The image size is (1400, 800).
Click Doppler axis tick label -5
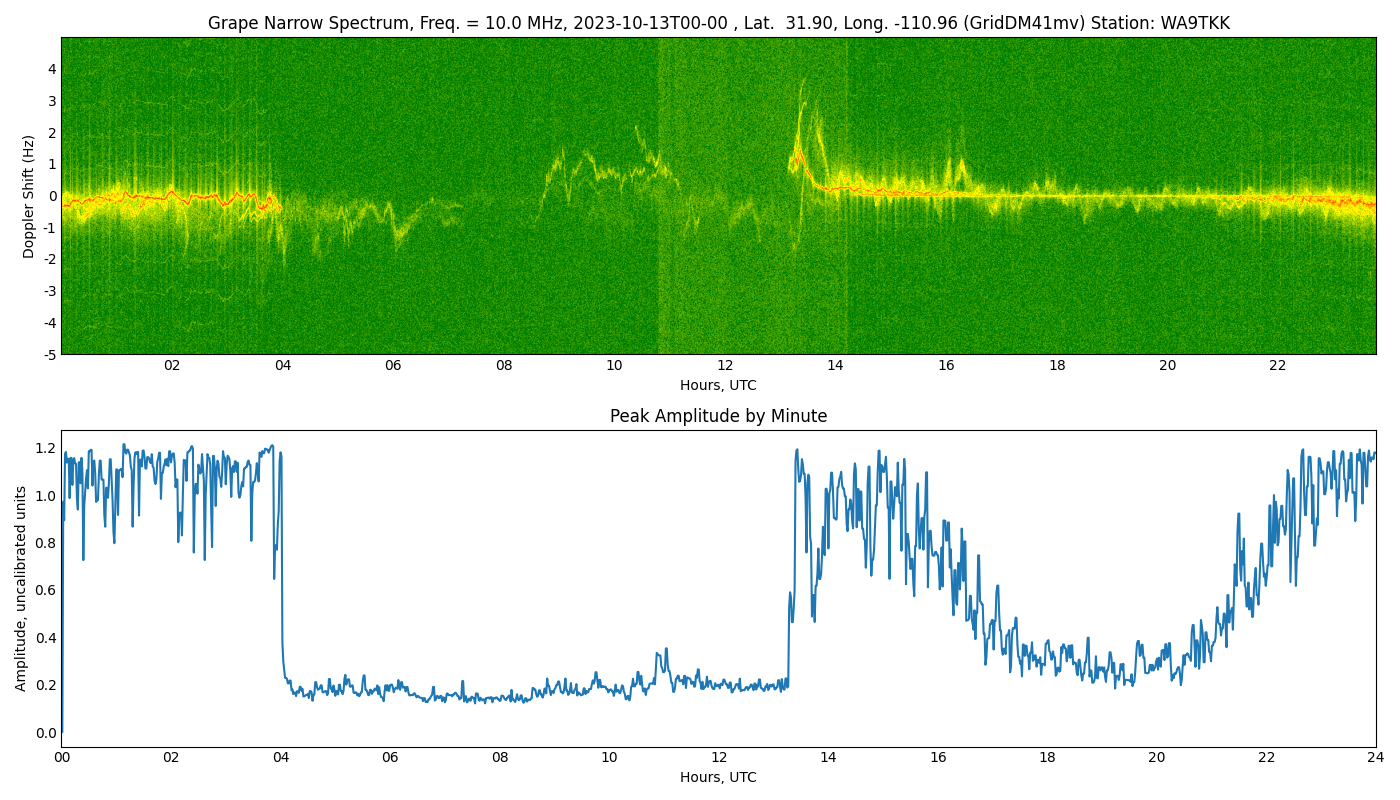coord(49,354)
